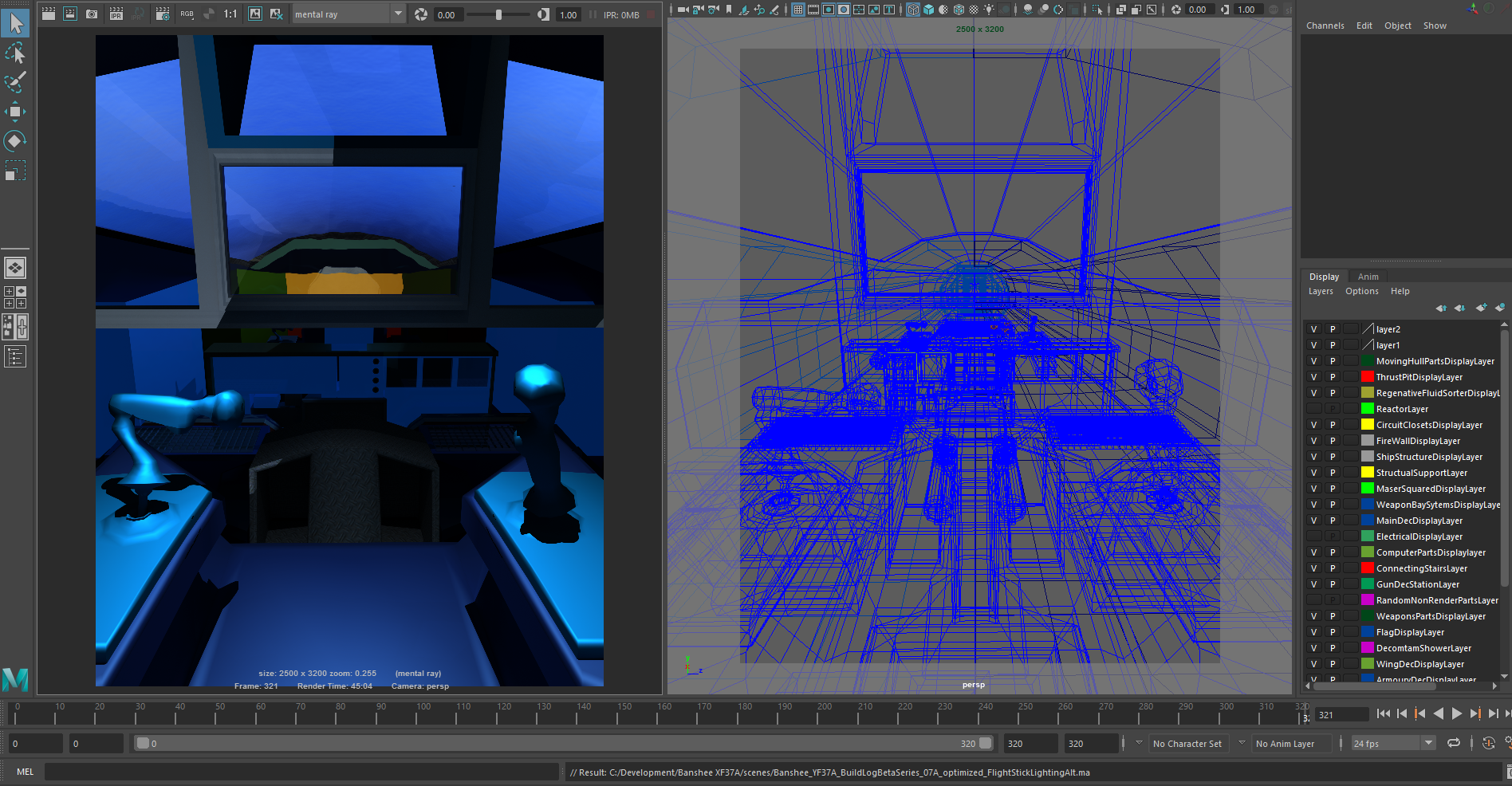This screenshot has width=1512, height=786.
Task: Open the Channels menu
Action: click(x=1325, y=26)
